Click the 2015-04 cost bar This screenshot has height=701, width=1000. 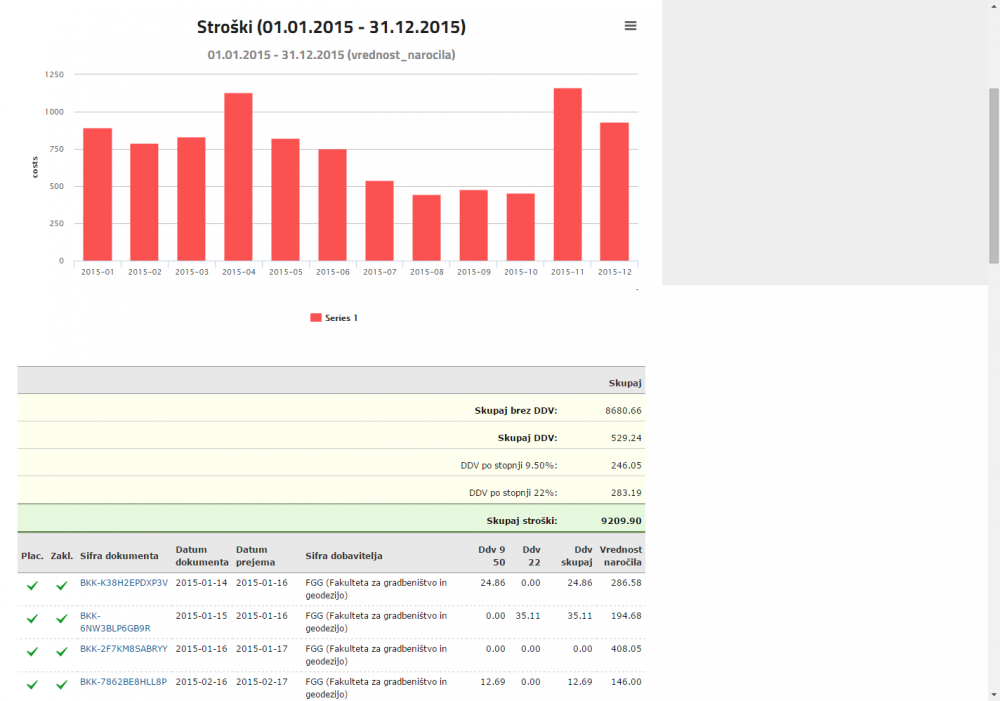[x=238, y=176]
